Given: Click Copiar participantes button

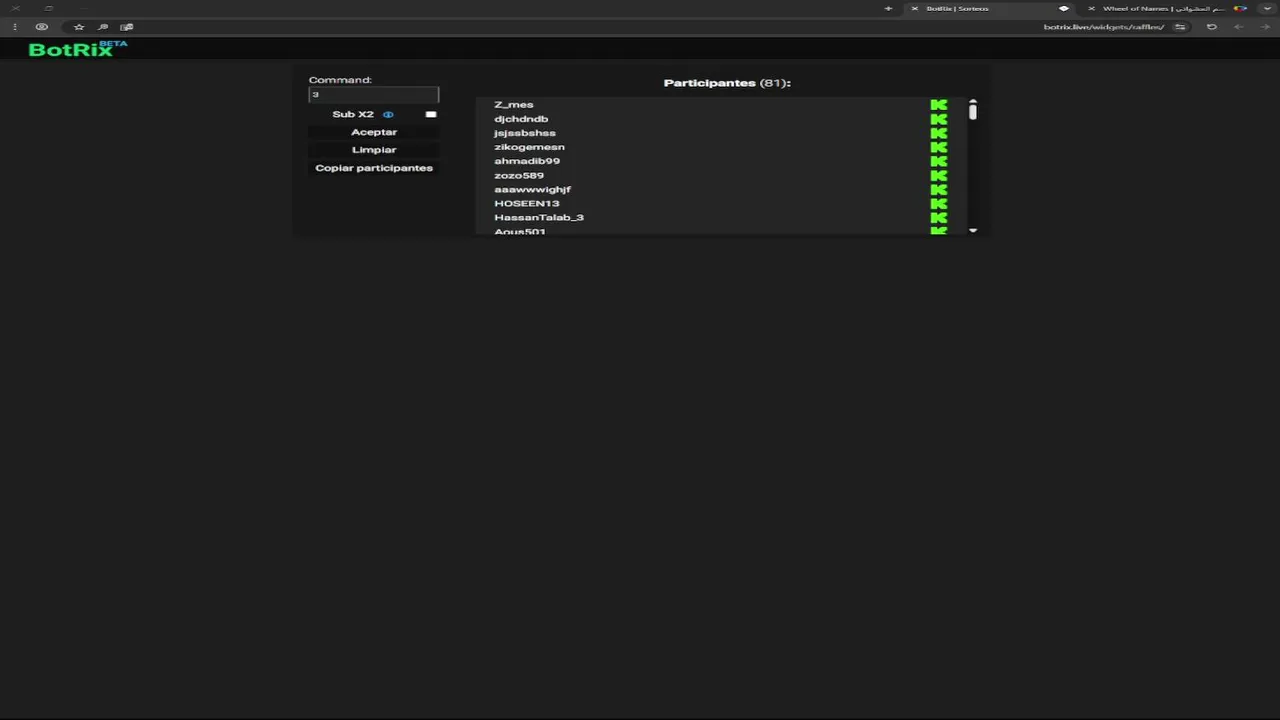Looking at the screenshot, I should pyautogui.click(x=374, y=168).
